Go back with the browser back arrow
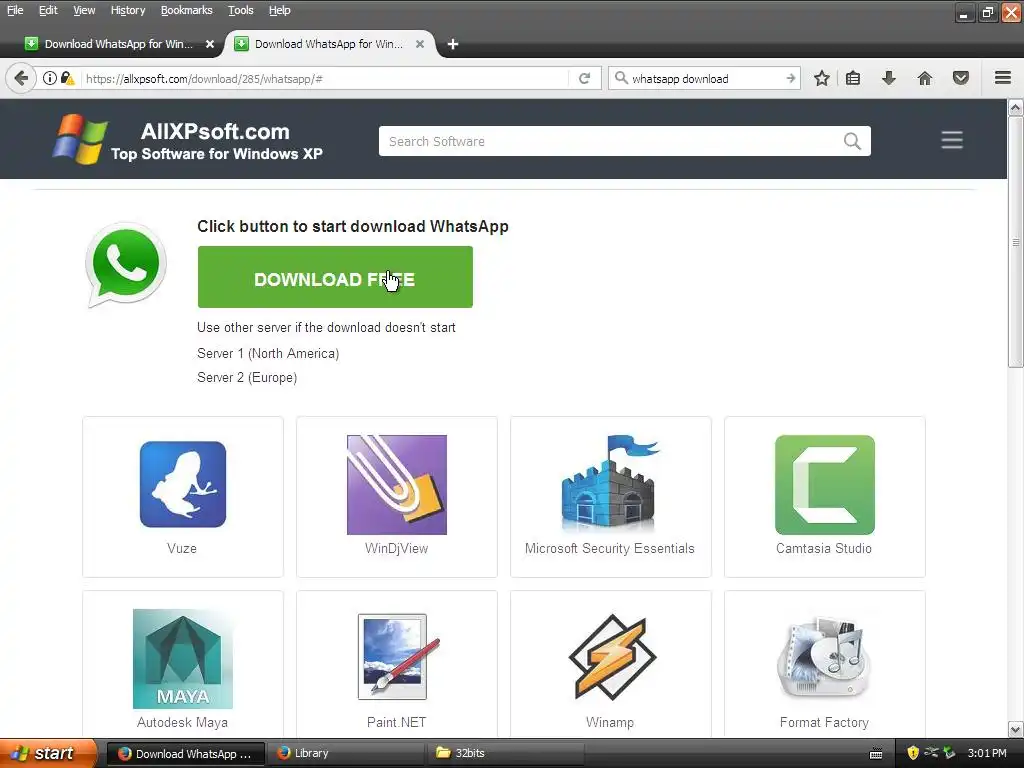This screenshot has width=1024, height=768. point(21,78)
